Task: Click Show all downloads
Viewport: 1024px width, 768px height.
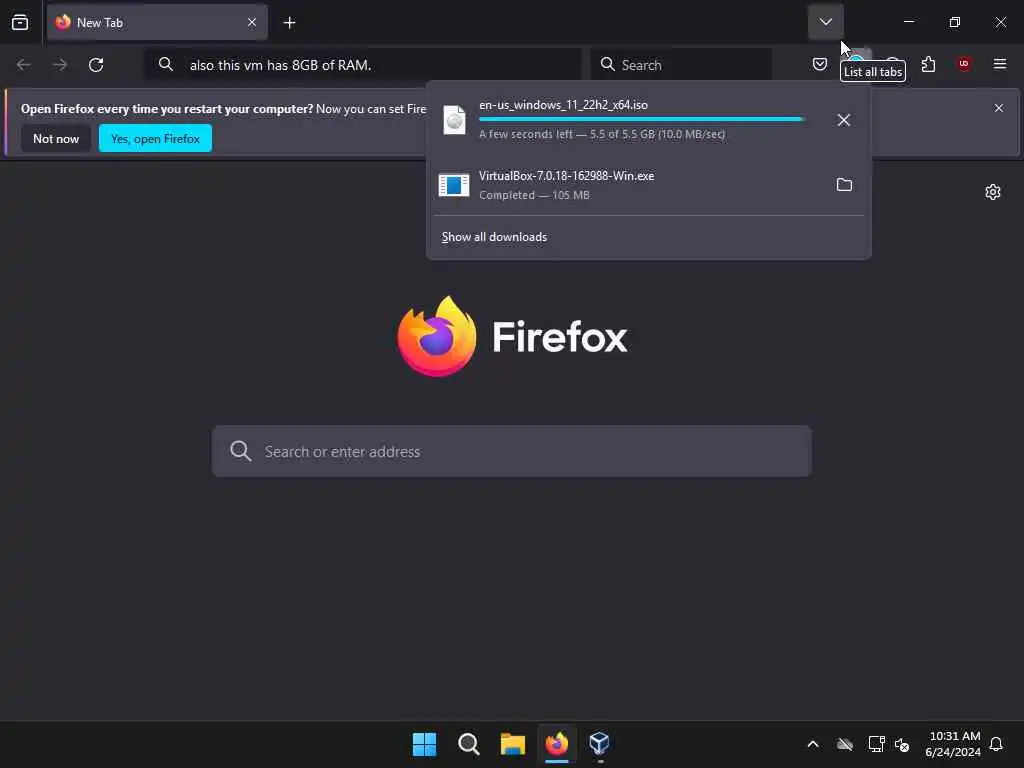Action: click(494, 237)
